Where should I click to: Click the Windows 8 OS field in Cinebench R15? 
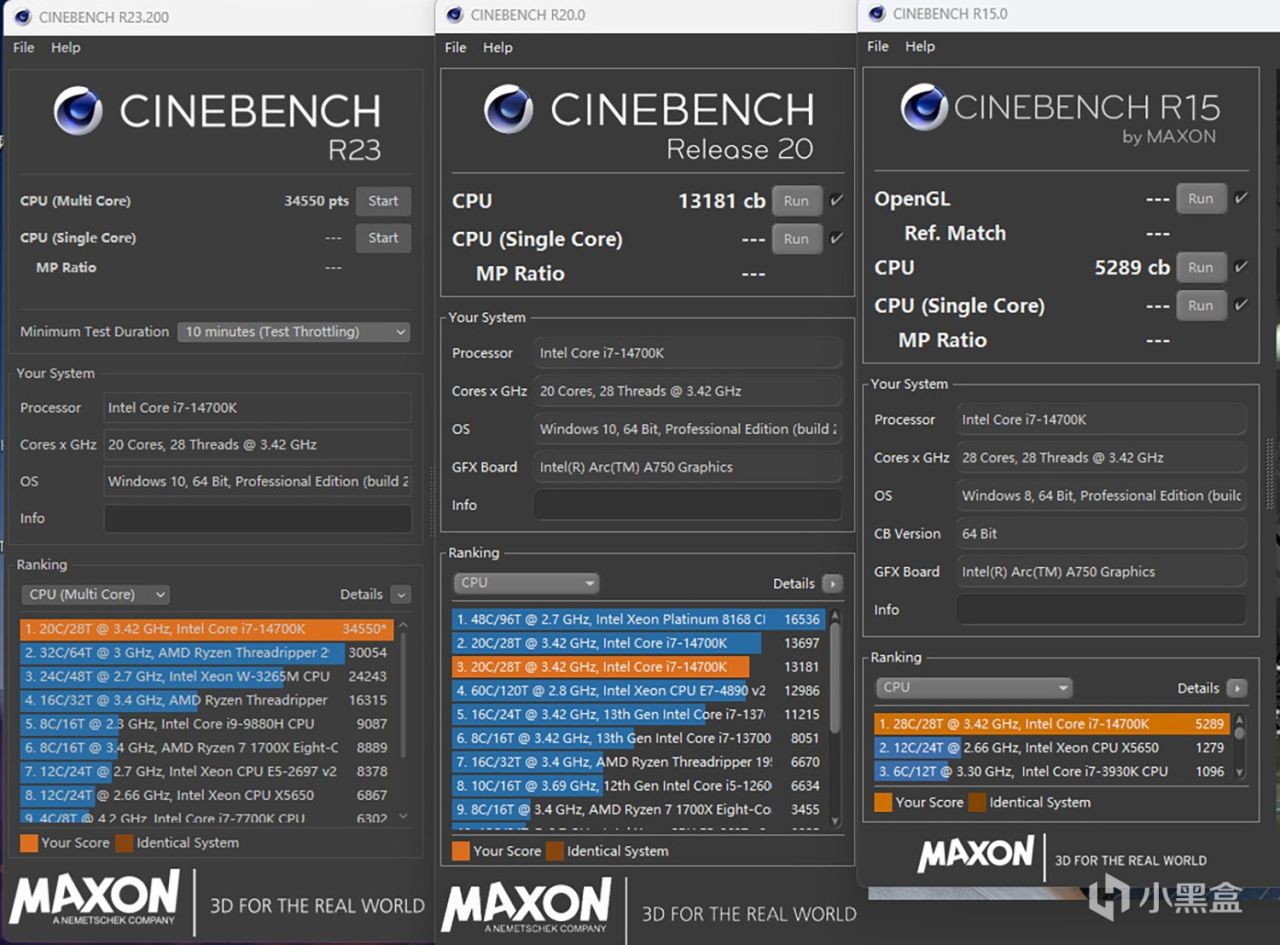(x=1101, y=495)
